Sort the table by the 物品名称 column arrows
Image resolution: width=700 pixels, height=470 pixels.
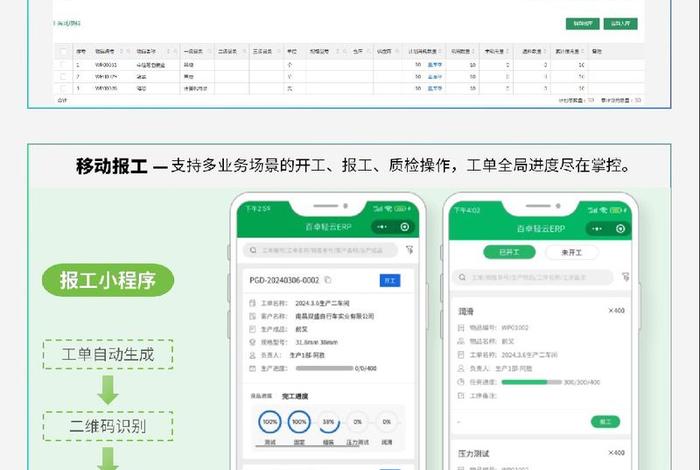click(x=168, y=52)
